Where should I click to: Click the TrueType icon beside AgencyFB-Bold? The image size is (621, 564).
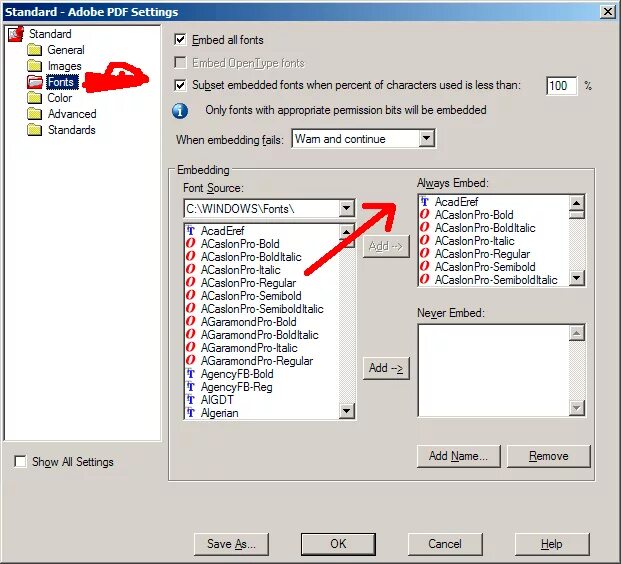pyautogui.click(x=191, y=373)
